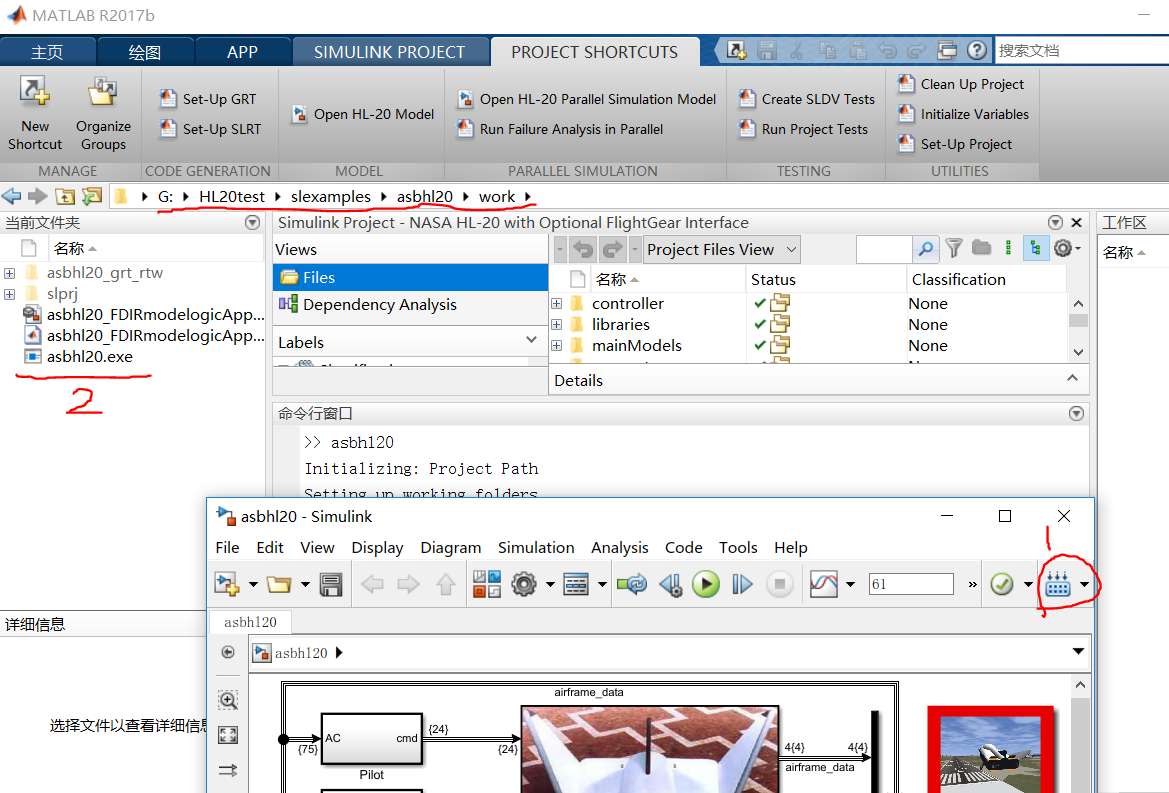This screenshot has width=1169, height=793.
Task: Toggle the tree view display in project panel
Action: (x=1035, y=249)
